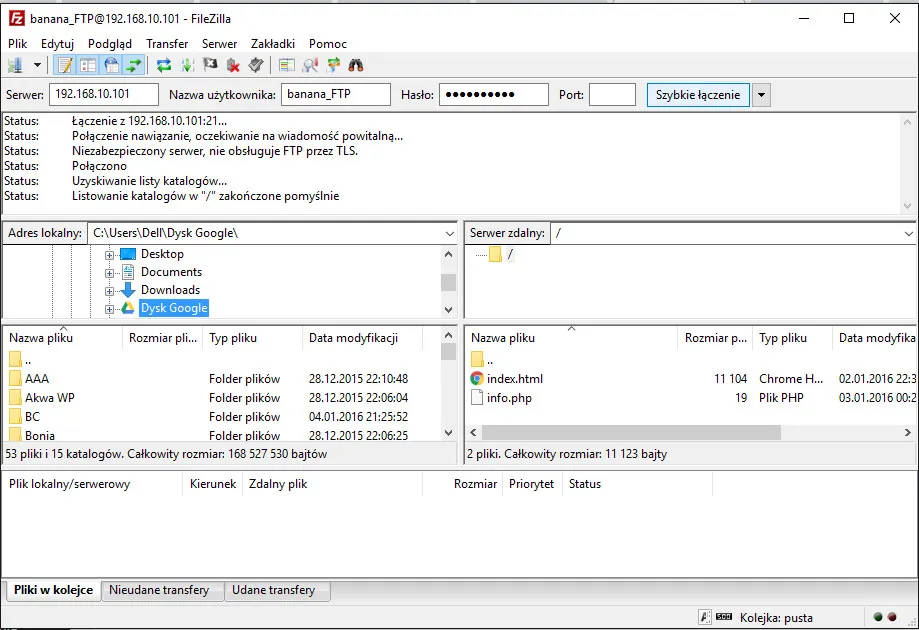919x630 pixels.
Task: Click the BC folder icon
Action: (15, 417)
